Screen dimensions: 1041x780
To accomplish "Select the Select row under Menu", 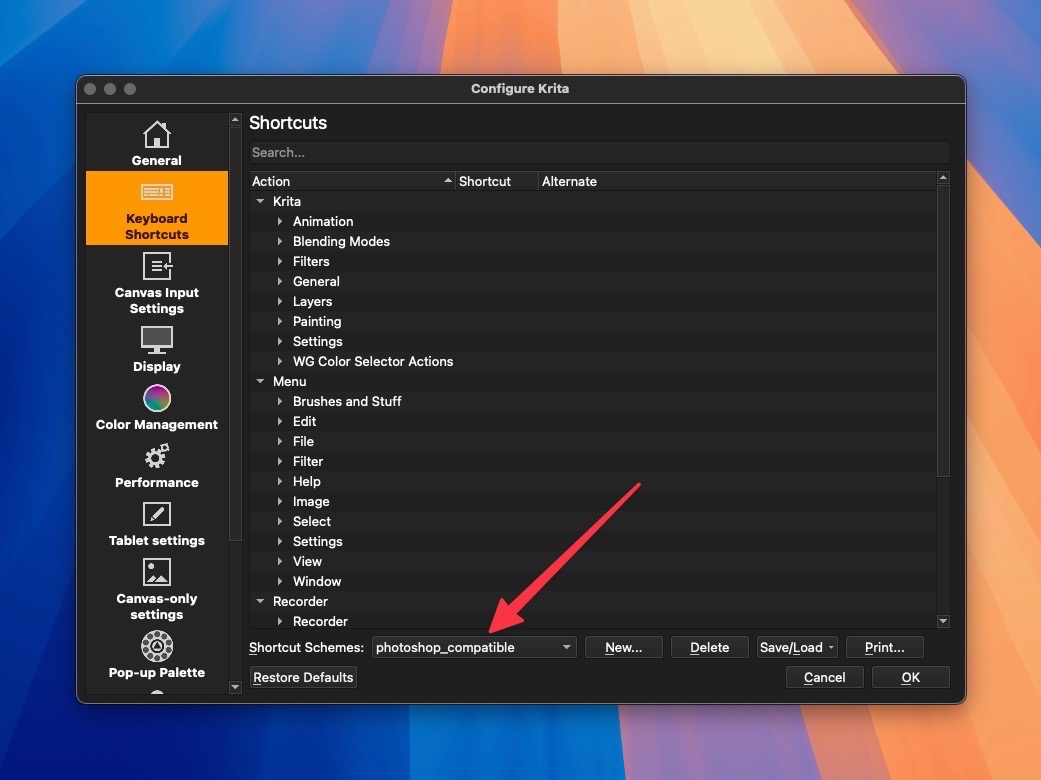I will 593,521.
